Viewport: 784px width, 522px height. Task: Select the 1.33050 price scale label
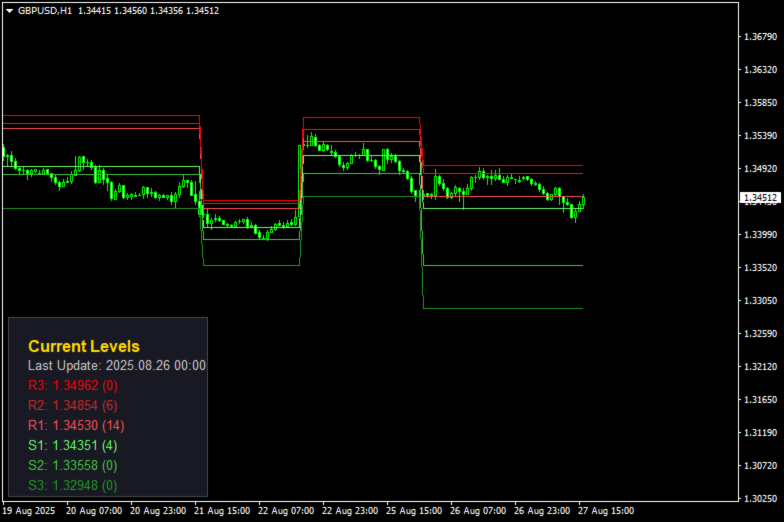click(x=760, y=300)
